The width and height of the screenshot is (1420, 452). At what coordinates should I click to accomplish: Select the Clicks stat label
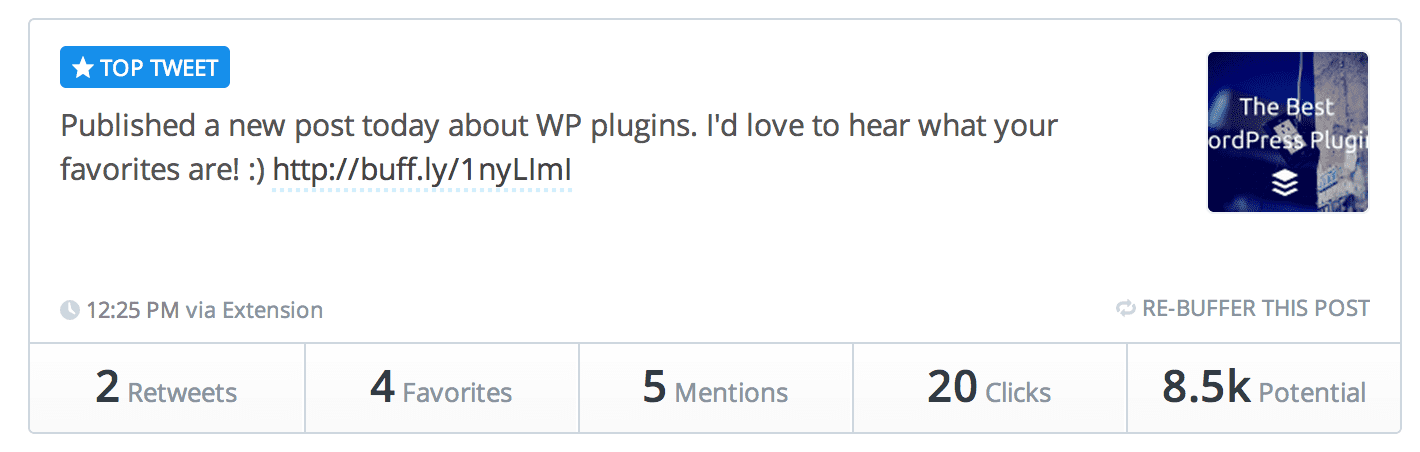coord(1018,392)
